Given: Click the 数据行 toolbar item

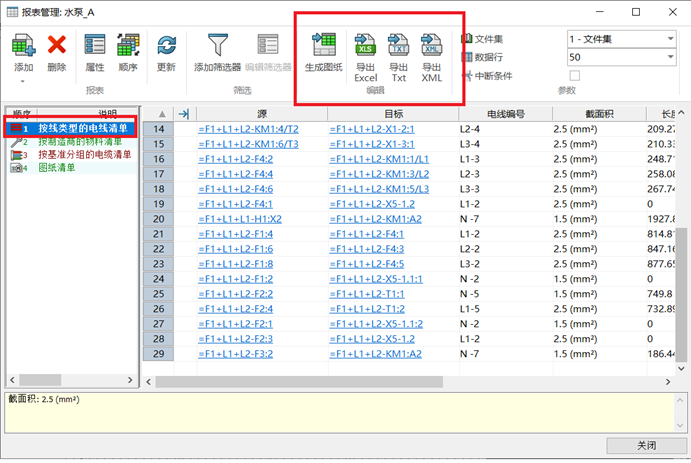Looking at the screenshot, I should pos(482,57).
